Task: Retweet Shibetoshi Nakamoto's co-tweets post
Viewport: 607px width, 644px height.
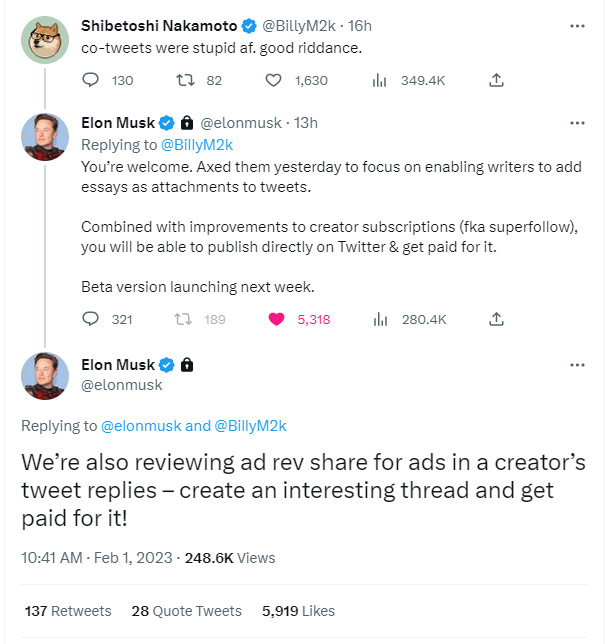Action: [x=185, y=80]
